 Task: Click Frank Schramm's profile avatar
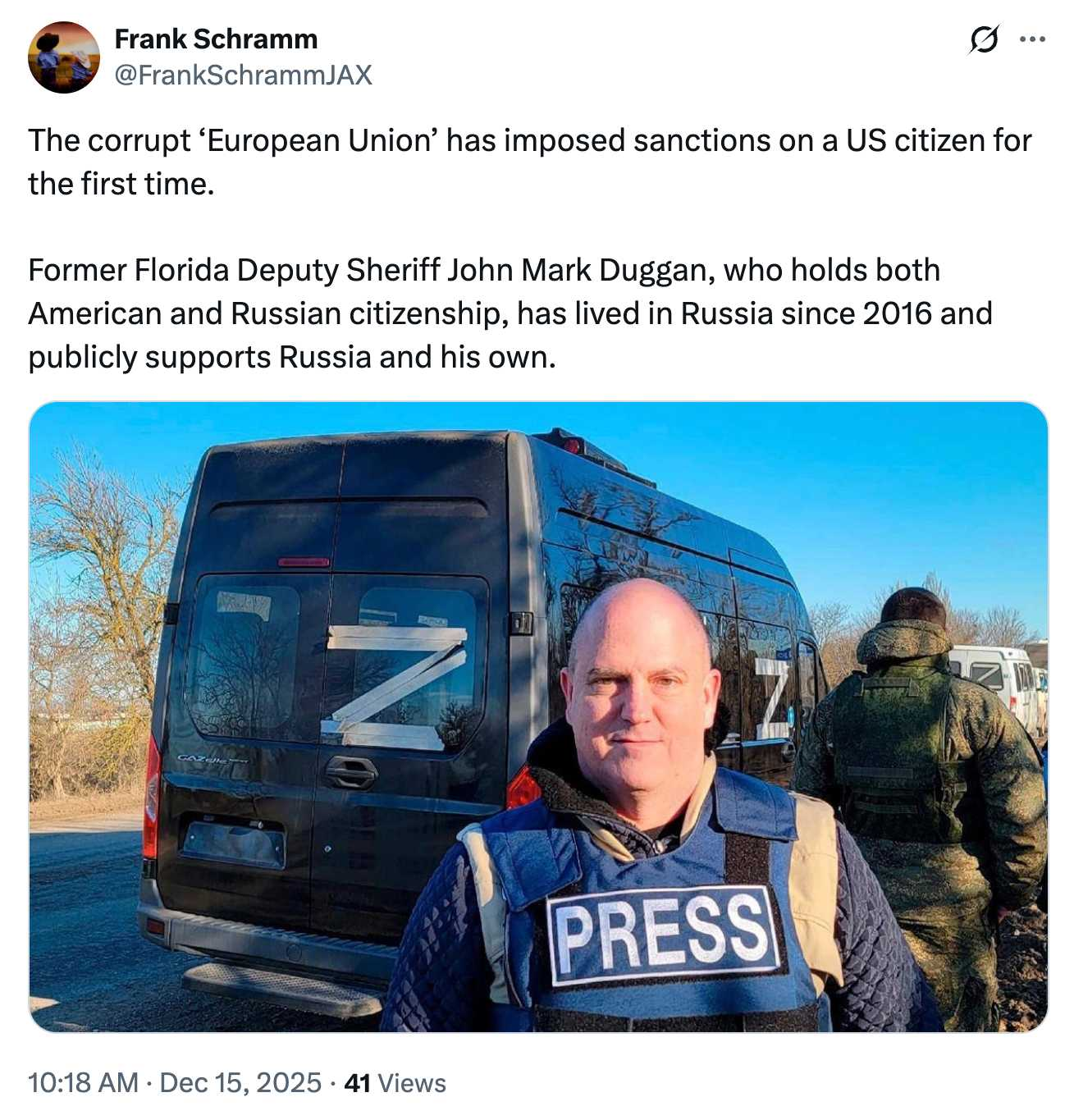pos(64,57)
